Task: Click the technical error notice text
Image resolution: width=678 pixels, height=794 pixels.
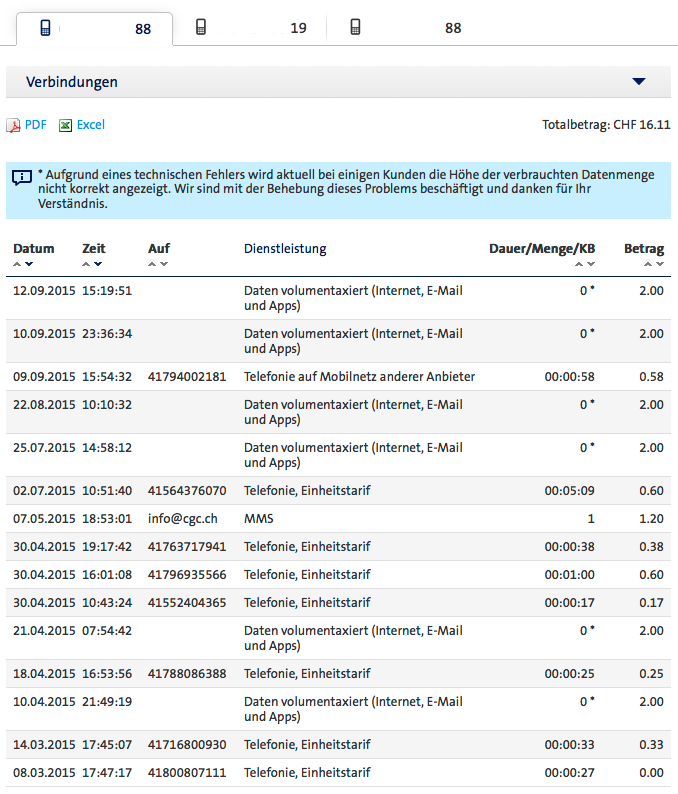Action: click(346, 189)
